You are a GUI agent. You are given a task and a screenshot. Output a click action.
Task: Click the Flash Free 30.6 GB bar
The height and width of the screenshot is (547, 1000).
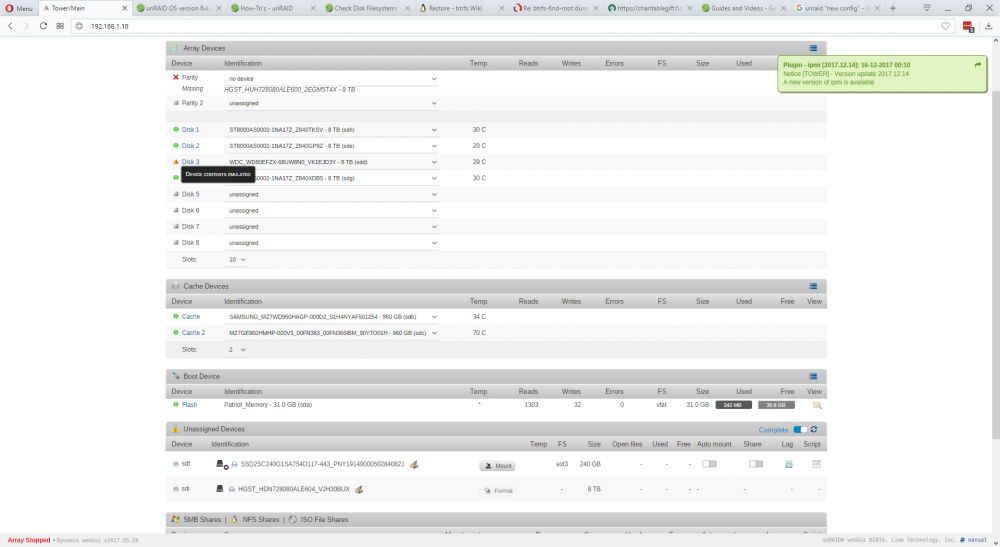click(776, 405)
